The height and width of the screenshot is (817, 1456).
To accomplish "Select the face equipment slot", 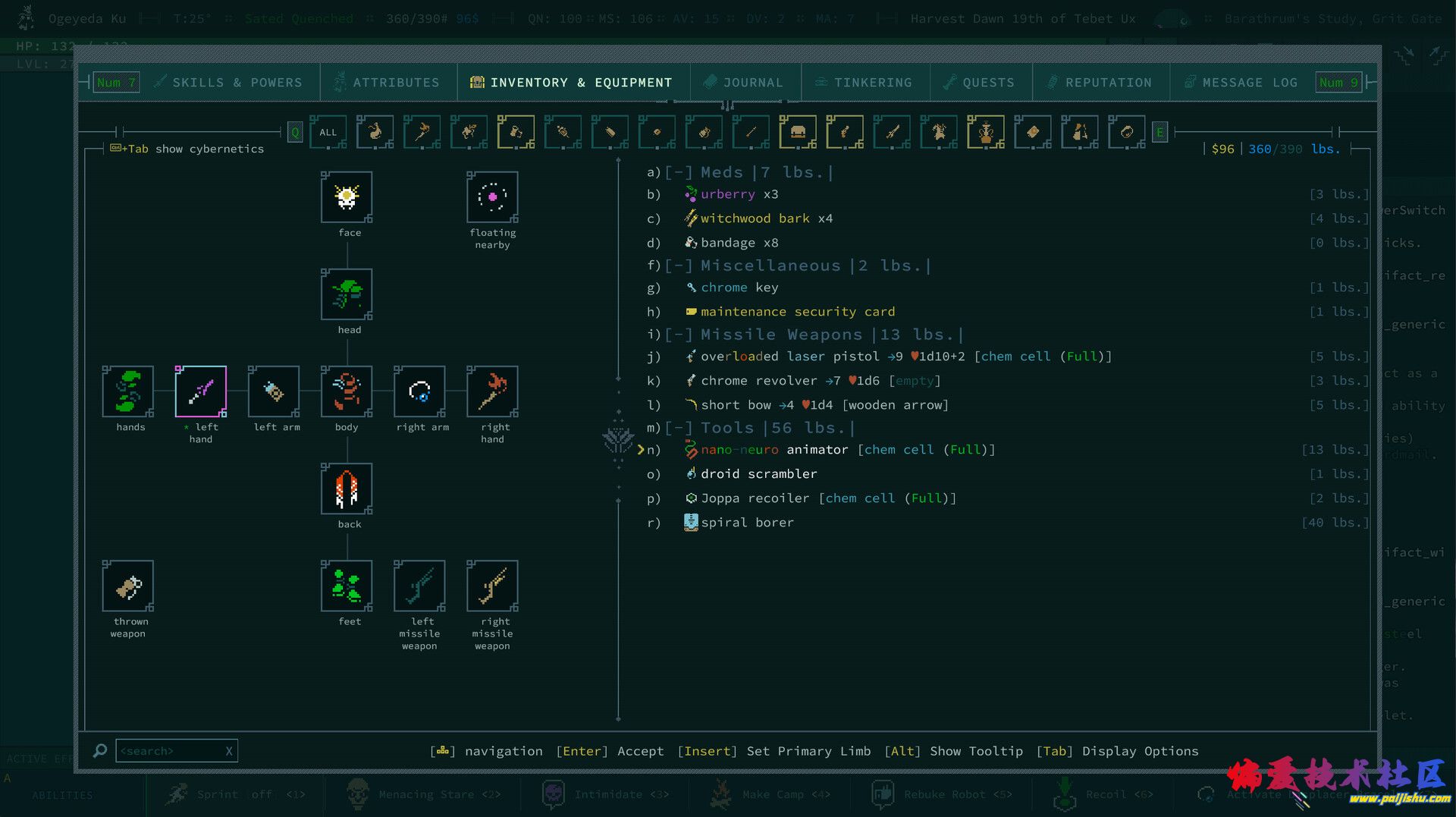I will 347,197.
